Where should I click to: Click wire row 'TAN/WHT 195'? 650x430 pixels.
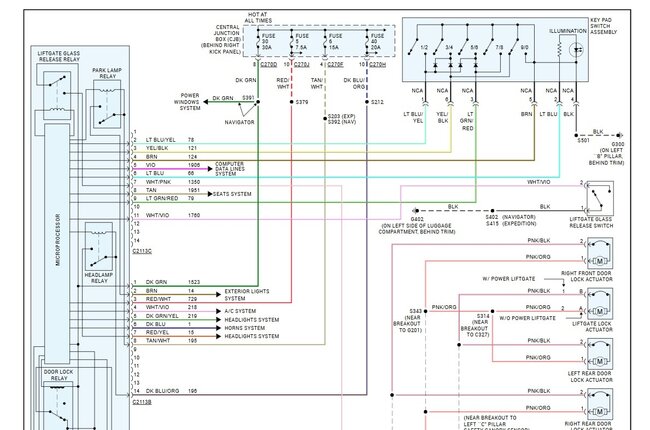pyautogui.click(x=171, y=341)
